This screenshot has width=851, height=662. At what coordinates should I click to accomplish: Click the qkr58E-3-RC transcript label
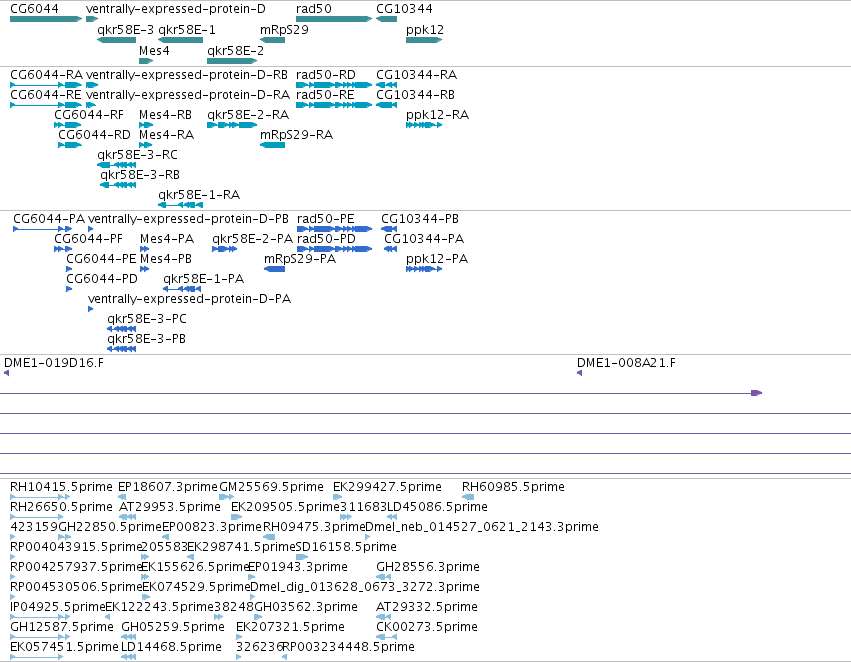pyautogui.click(x=137, y=155)
